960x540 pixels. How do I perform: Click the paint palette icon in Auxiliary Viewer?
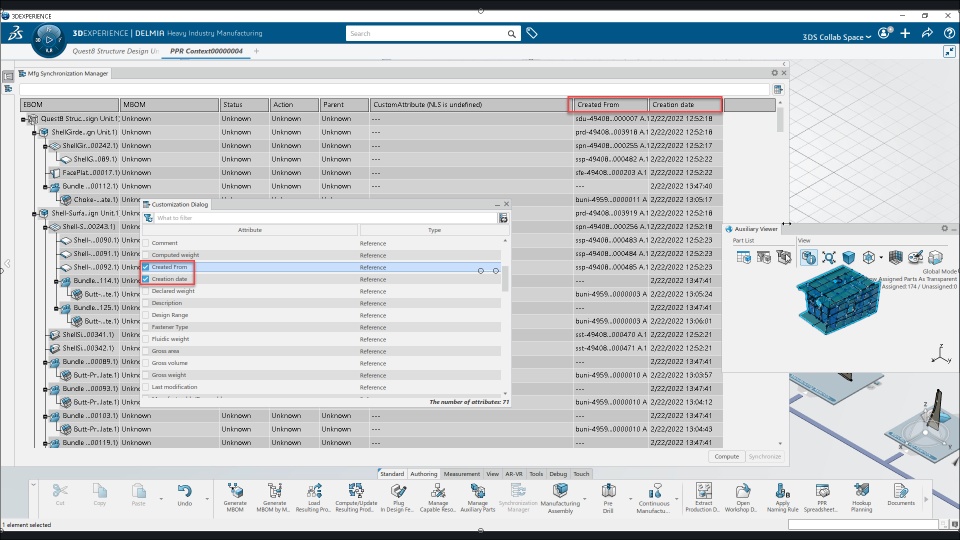click(x=915, y=257)
